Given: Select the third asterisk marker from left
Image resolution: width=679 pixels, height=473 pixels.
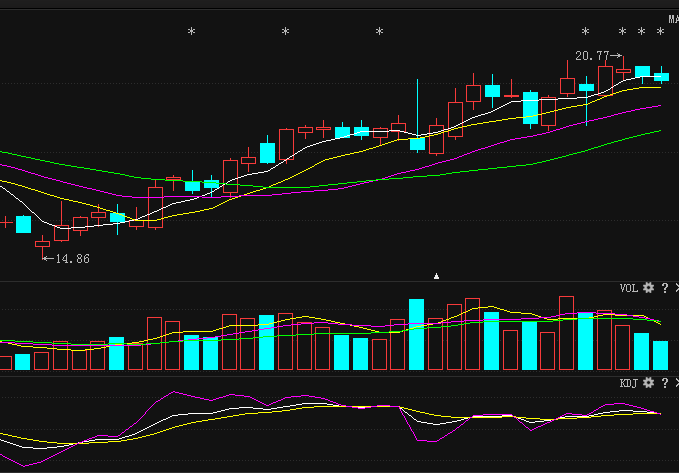Looking at the screenshot, I should click(379, 32).
